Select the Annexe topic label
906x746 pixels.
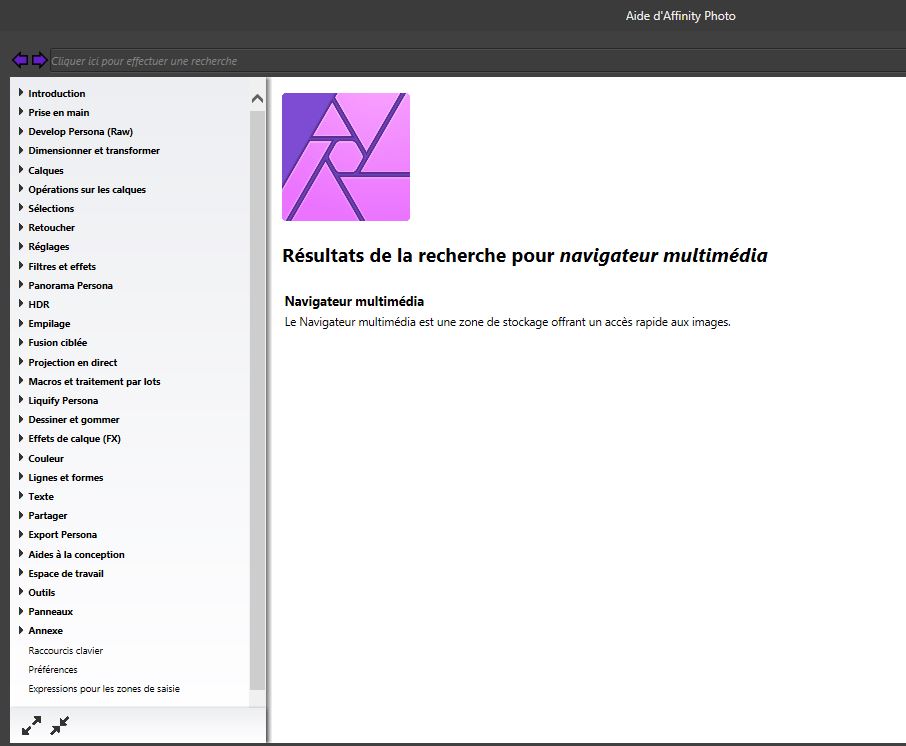[x=46, y=630]
